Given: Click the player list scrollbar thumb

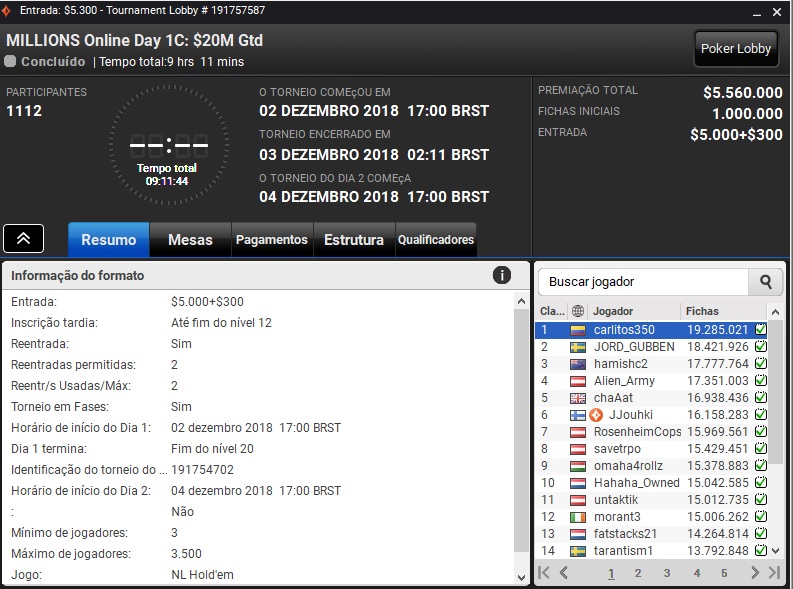Looking at the screenshot, I should click(775, 392).
